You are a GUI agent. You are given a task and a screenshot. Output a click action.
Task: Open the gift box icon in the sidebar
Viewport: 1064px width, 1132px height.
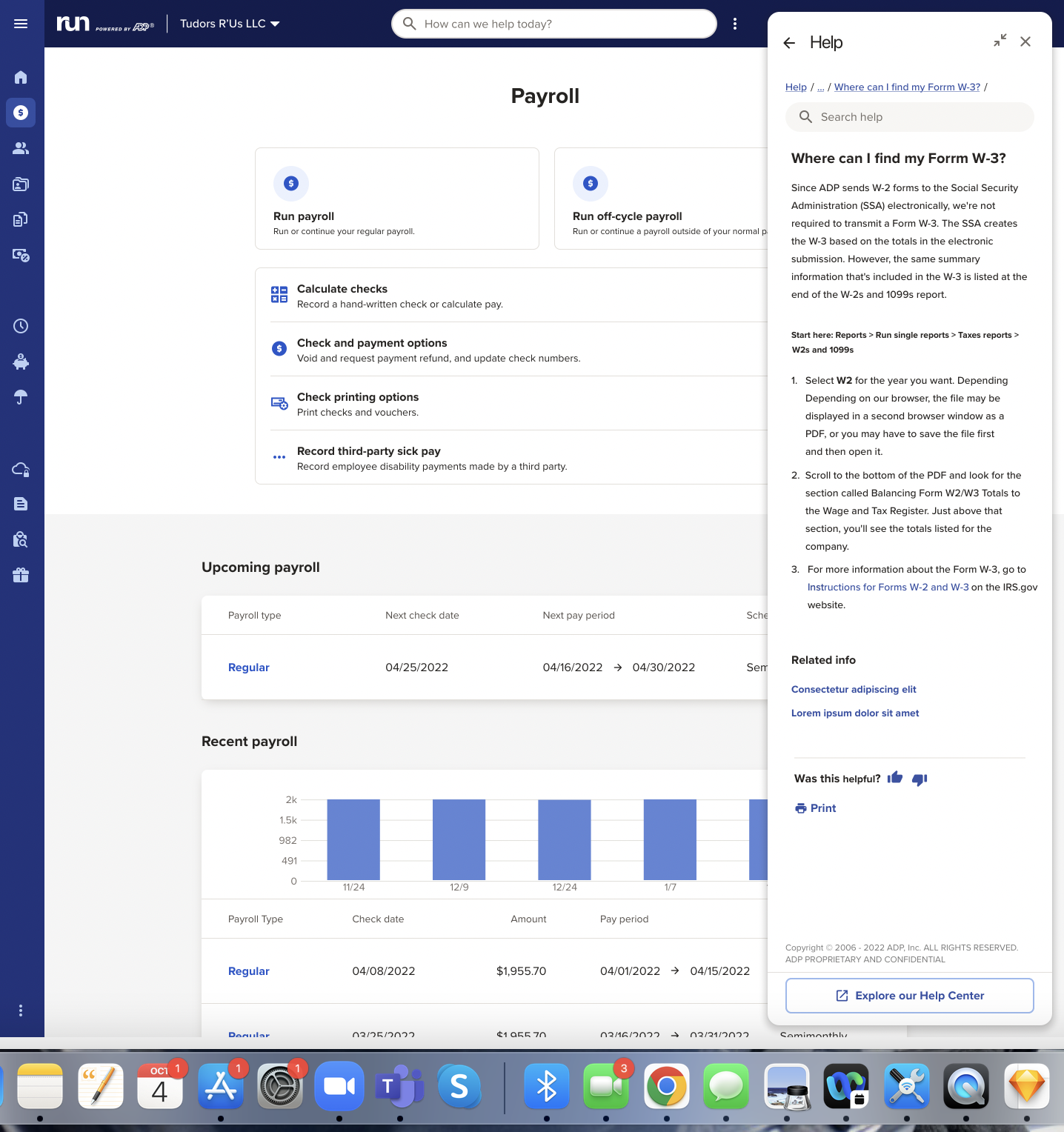click(21, 575)
